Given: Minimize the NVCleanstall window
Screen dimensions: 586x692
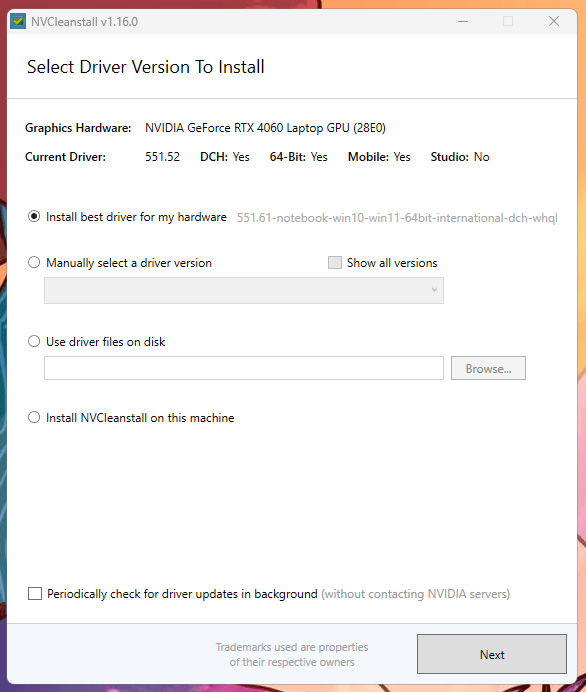Looking at the screenshot, I should pyautogui.click(x=463, y=21).
